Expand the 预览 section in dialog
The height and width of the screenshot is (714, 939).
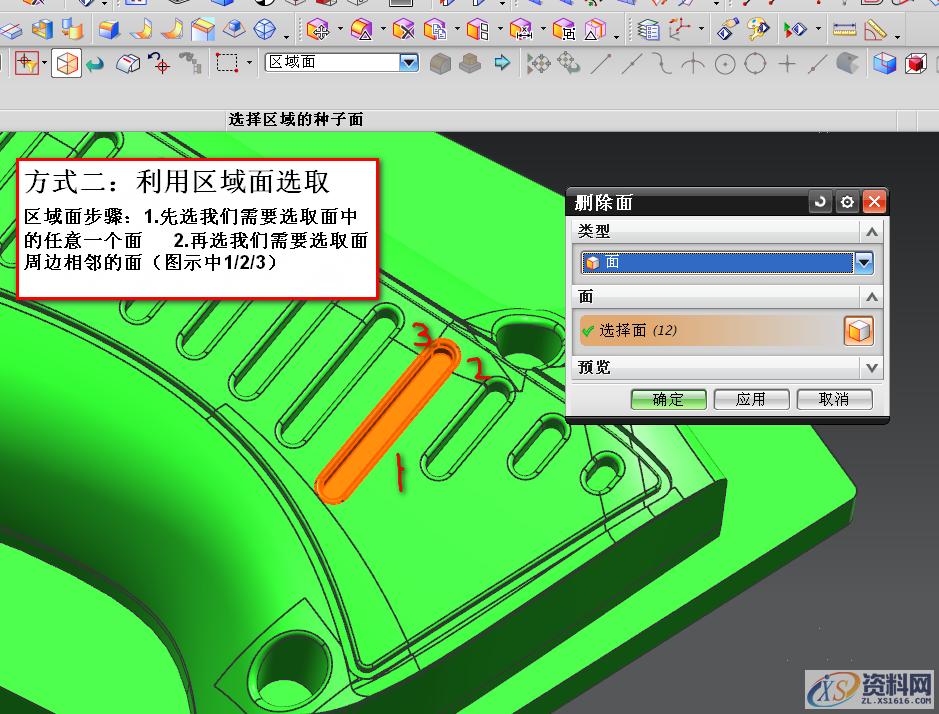click(871, 367)
